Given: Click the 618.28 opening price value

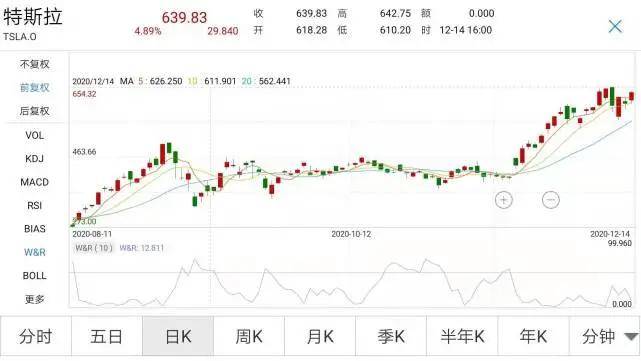Looking at the screenshot, I should pyautogui.click(x=312, y=30).
